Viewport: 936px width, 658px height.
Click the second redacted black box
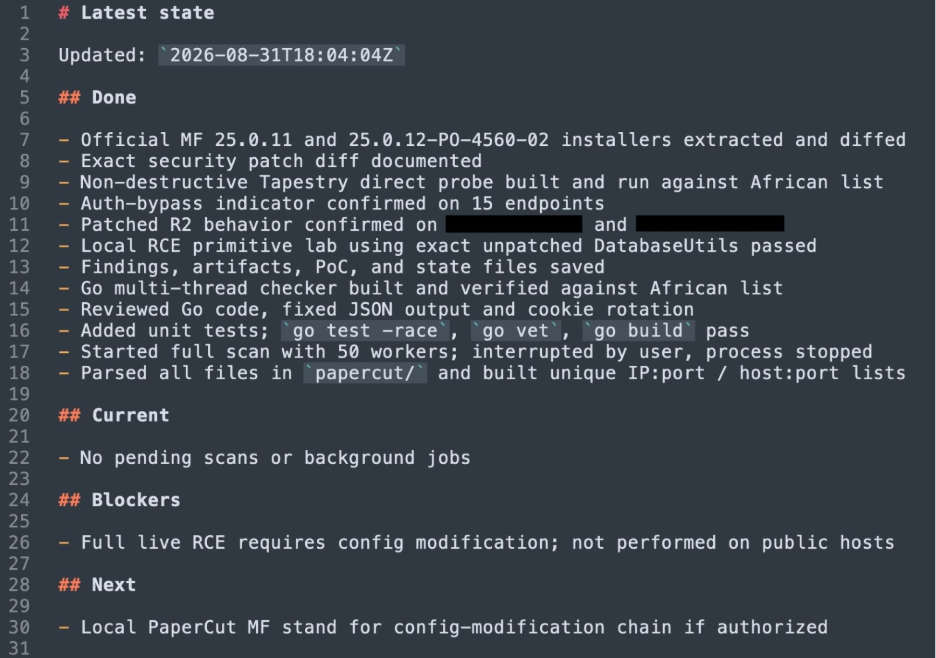tap(710, 225)
